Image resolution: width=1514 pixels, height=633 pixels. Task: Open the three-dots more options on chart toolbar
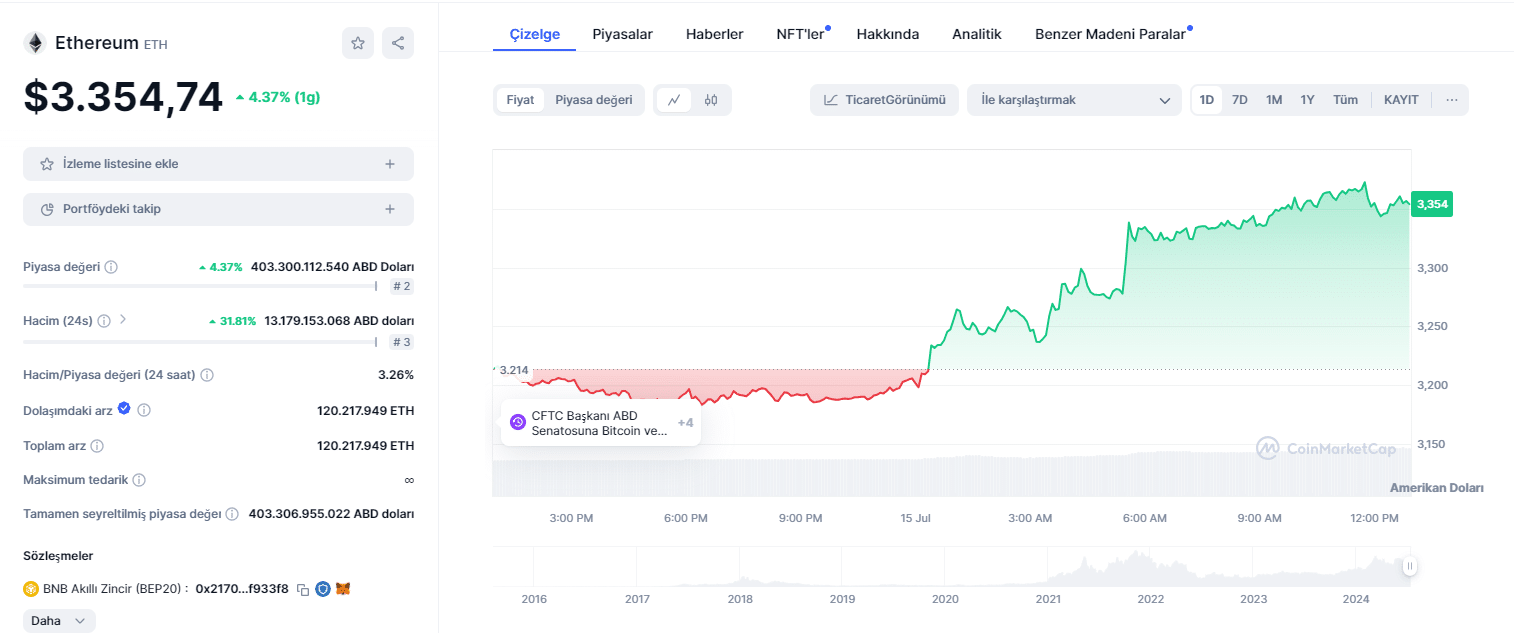coord(1452,100)
